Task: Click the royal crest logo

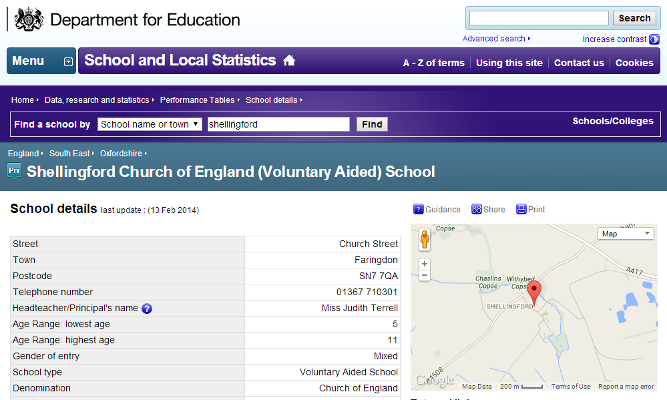Action: (x=29, y=20)
